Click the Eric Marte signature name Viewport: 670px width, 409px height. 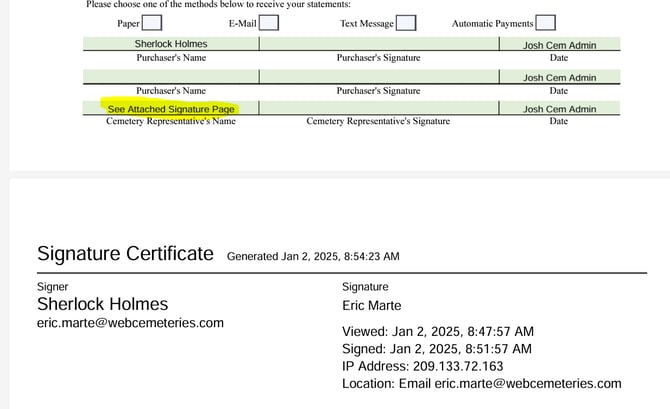click(x=371, y=306)
